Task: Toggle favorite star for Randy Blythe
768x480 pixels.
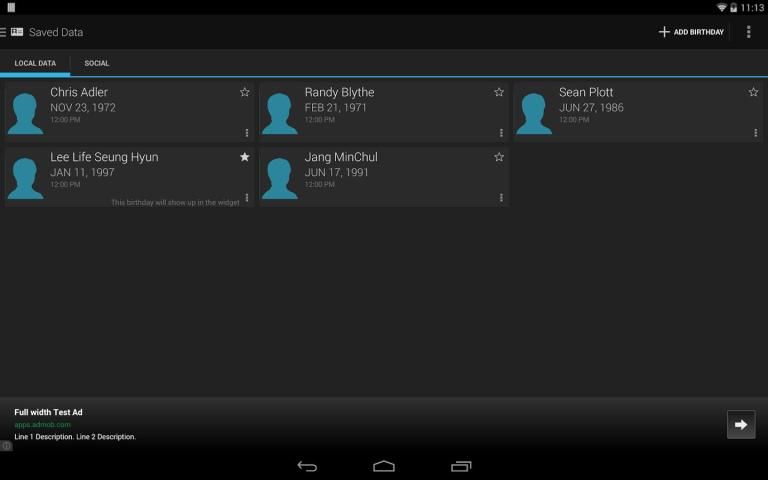Action: pos(499,92)
